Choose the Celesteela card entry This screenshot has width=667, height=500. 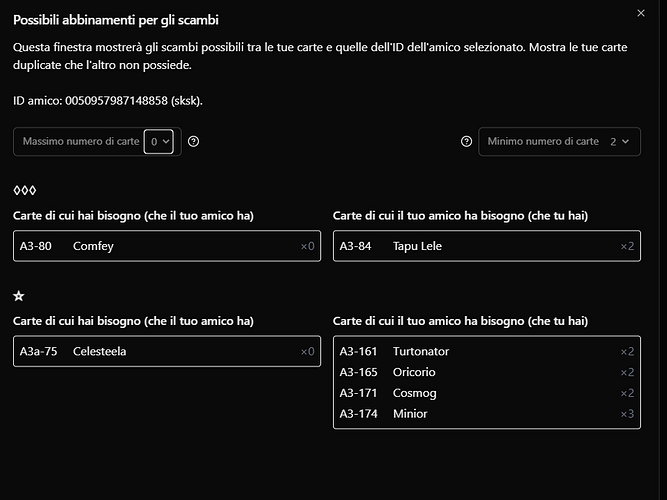coord(166,351)
